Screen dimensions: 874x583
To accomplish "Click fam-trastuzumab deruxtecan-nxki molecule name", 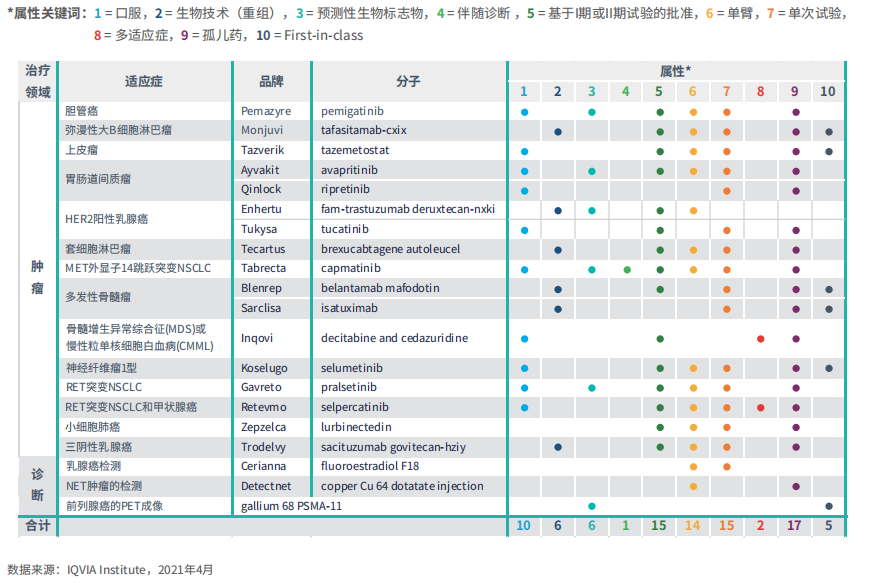I will coord(408,210).
